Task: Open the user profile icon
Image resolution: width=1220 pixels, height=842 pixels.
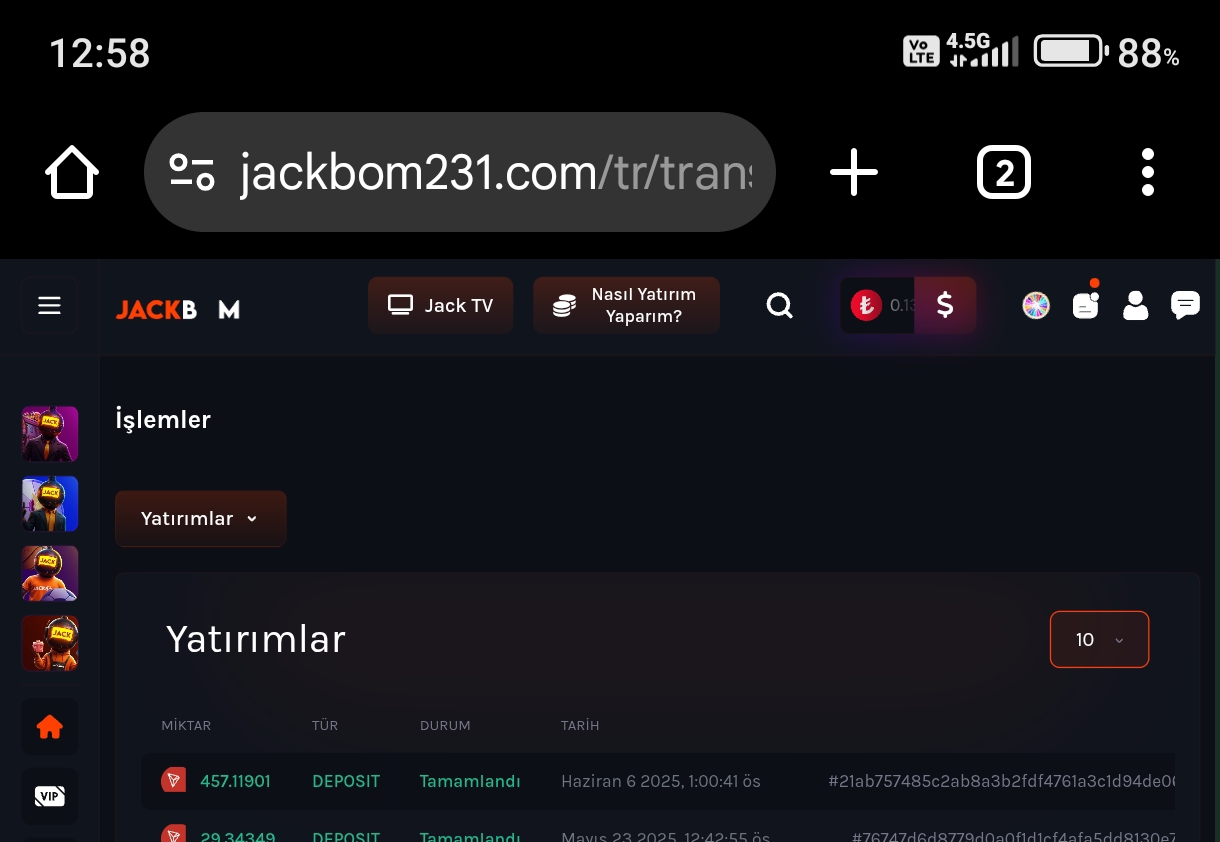Action: [1135, 305]
